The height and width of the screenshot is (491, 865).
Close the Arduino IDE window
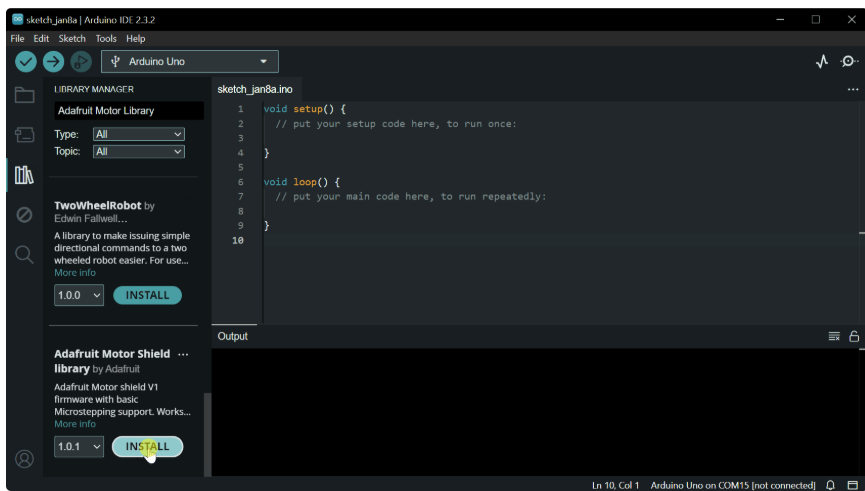[x=851, y=19]
